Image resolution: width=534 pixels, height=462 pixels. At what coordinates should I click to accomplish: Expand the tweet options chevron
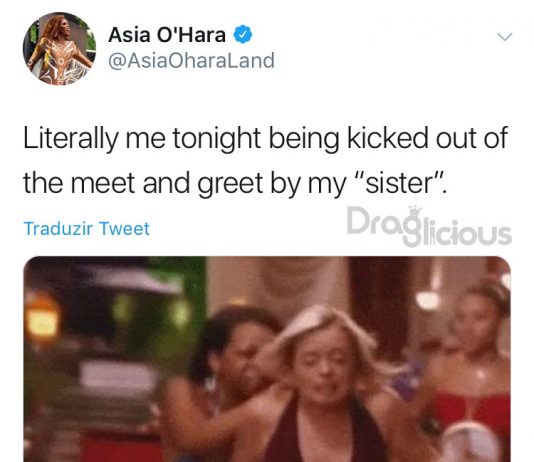[504, 36]
